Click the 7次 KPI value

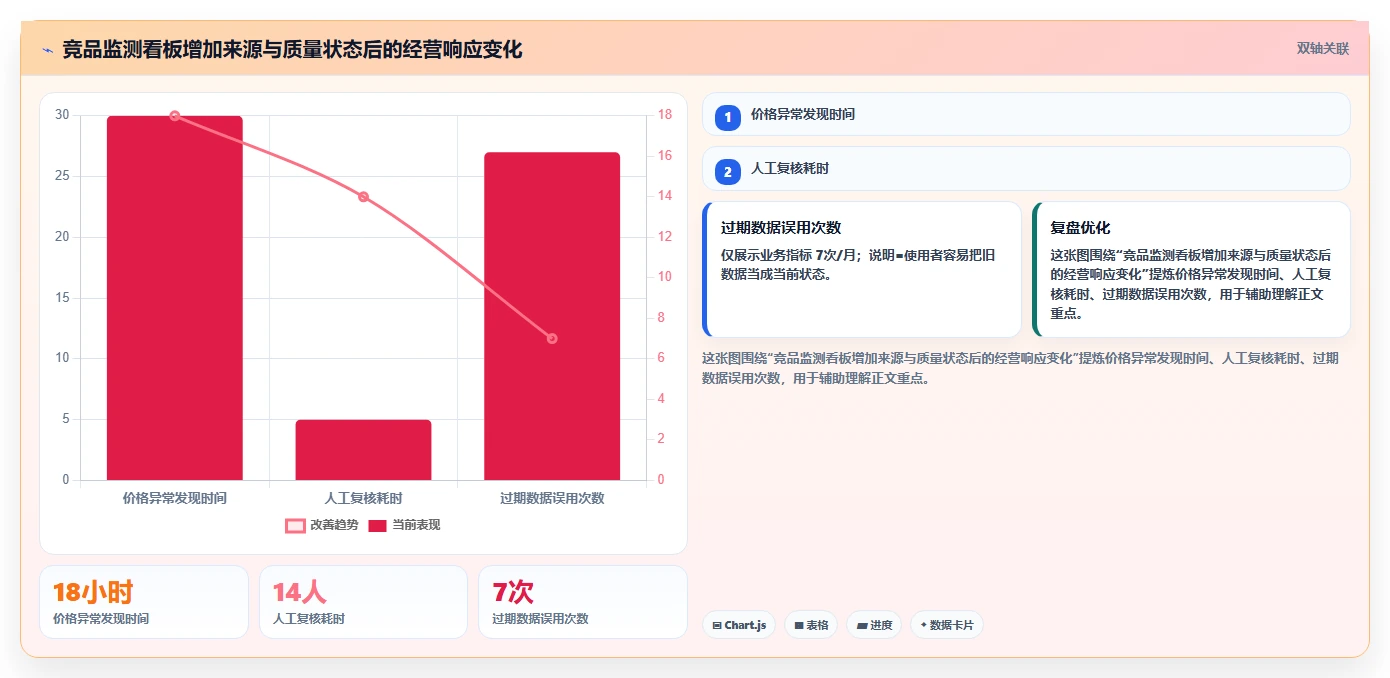513,592
